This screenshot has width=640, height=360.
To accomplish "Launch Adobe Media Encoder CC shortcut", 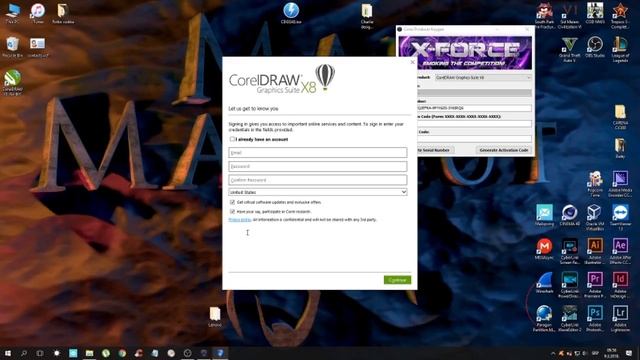I will tap(620, 184).
